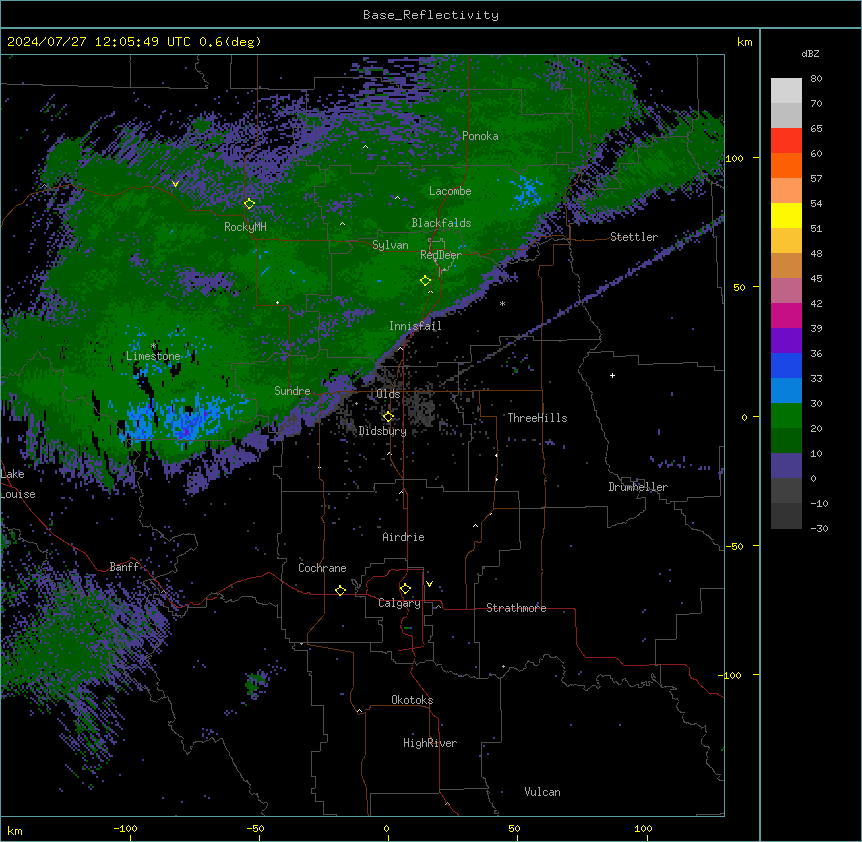Click the Calgary city label
The width and height of the screenshot is (862, 842).
click(x=400, y=603)
